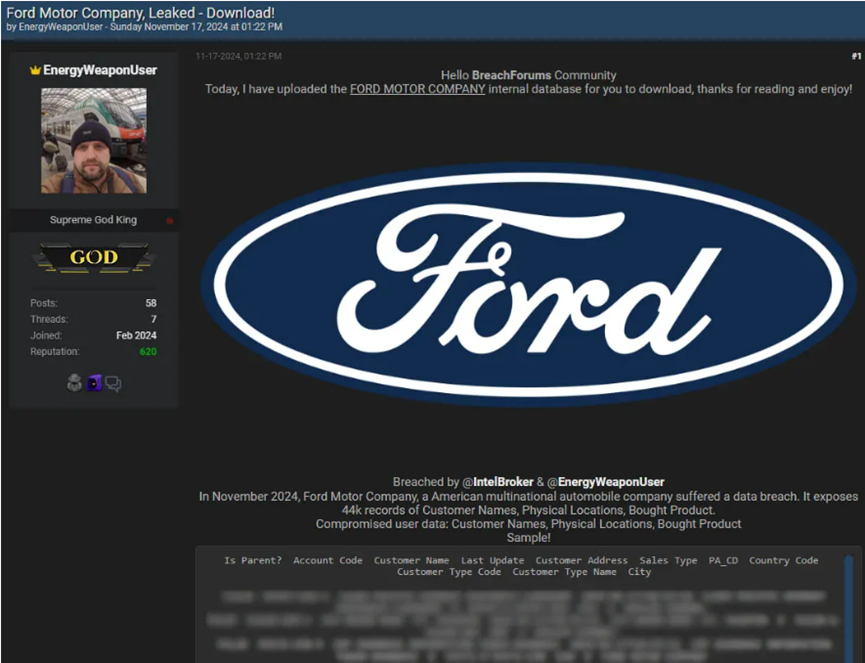The height and width of the screenshot is (663, 865).
Task: Click the post timestamp '11-17-2024, 01:22 PM'
Action: 238,56
